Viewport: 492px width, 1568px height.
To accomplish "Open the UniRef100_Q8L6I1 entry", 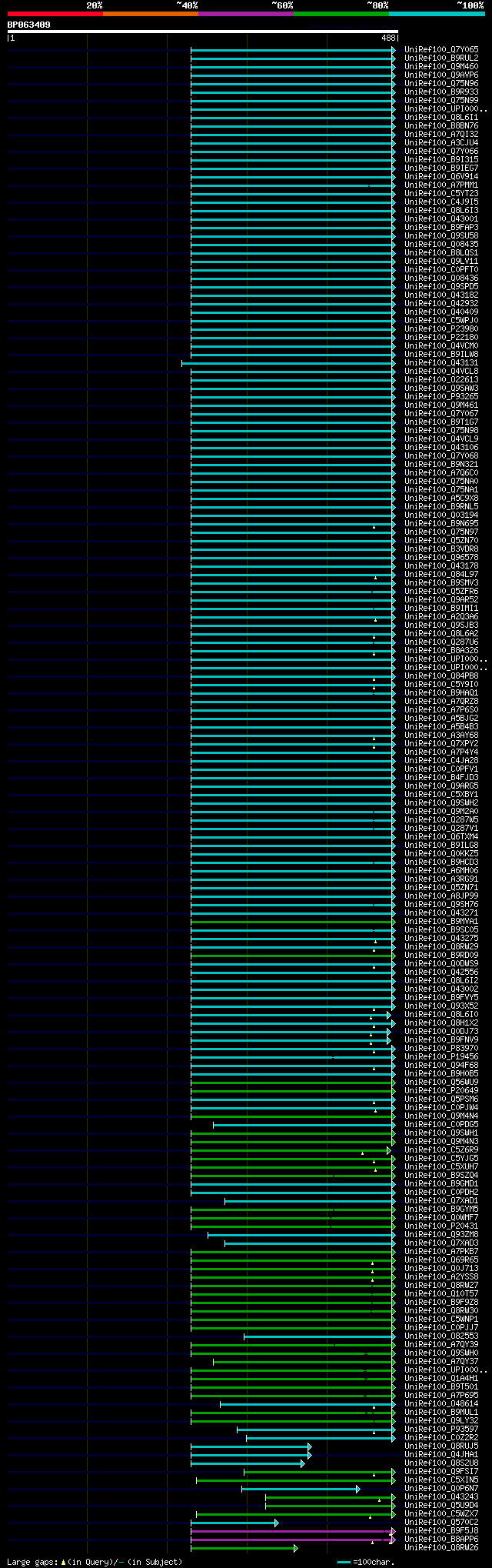I will pyautogui.click(x=441, y=117).
